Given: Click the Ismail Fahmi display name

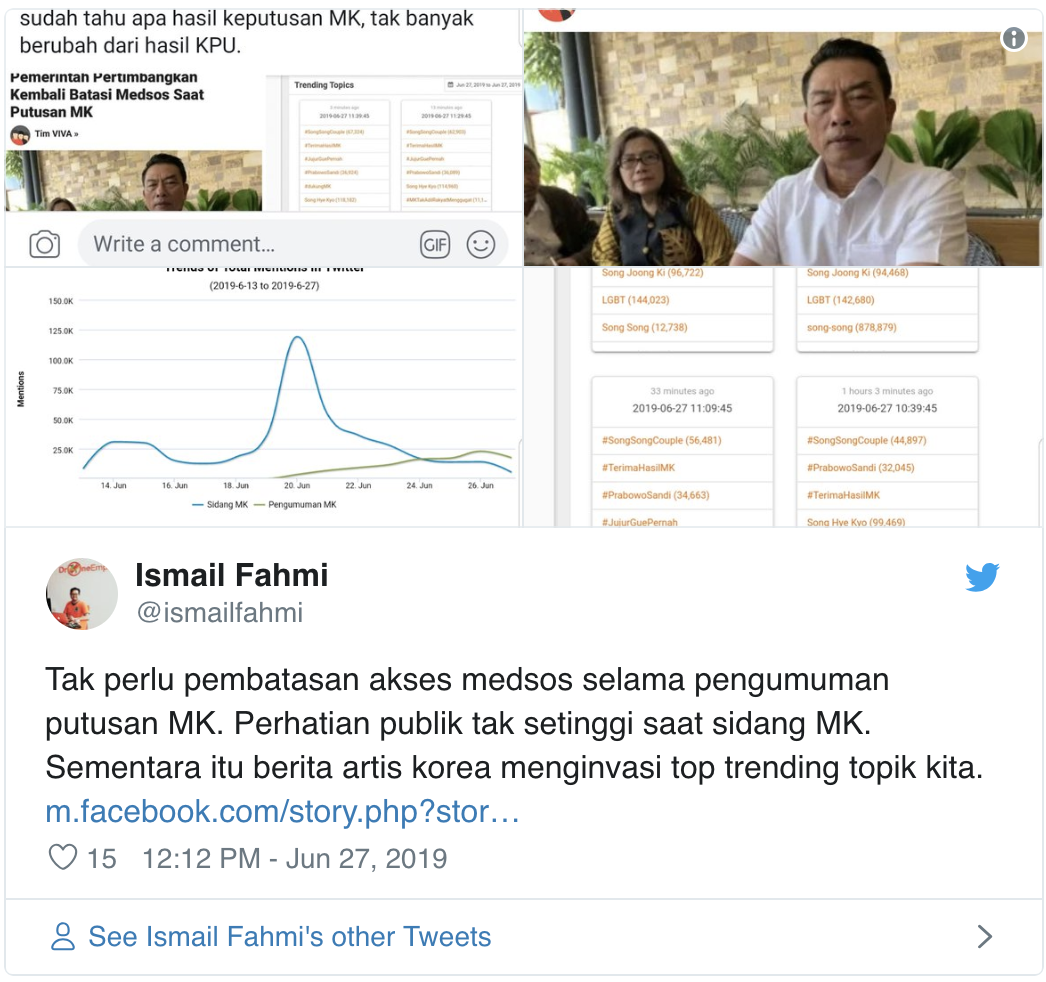Looking at the screenshot, I should (231, 575).
